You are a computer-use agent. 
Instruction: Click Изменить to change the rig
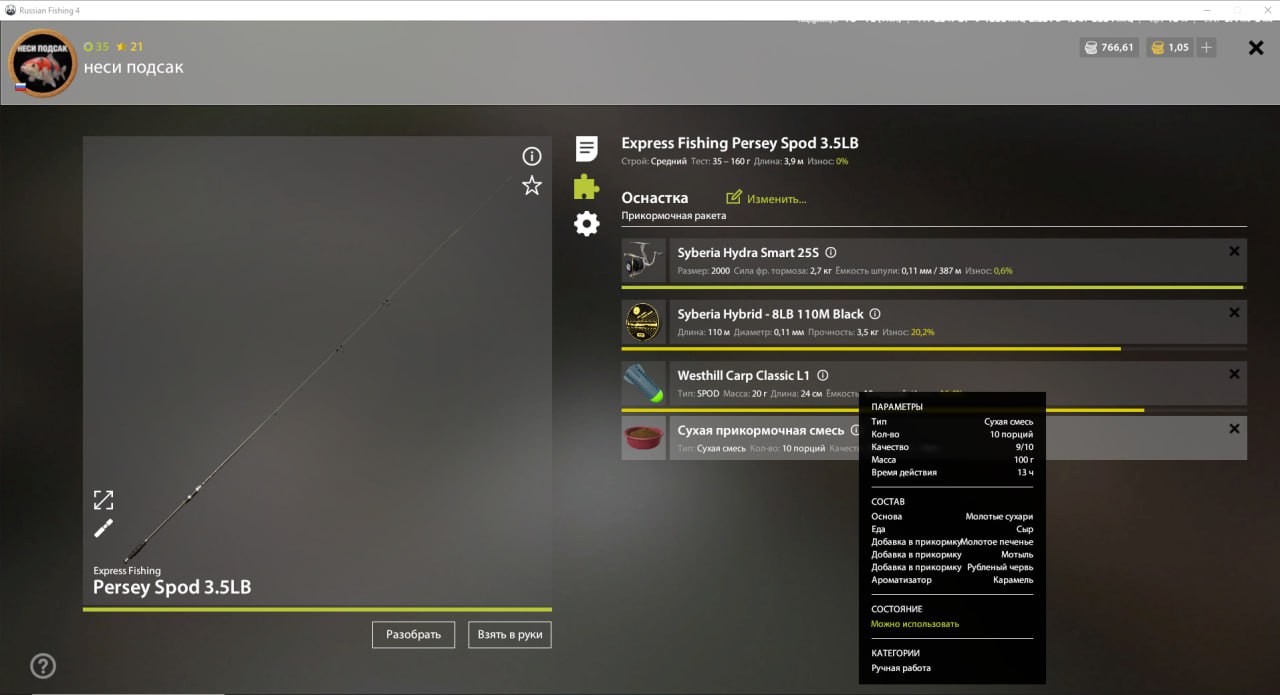click(x=766, y=198)
